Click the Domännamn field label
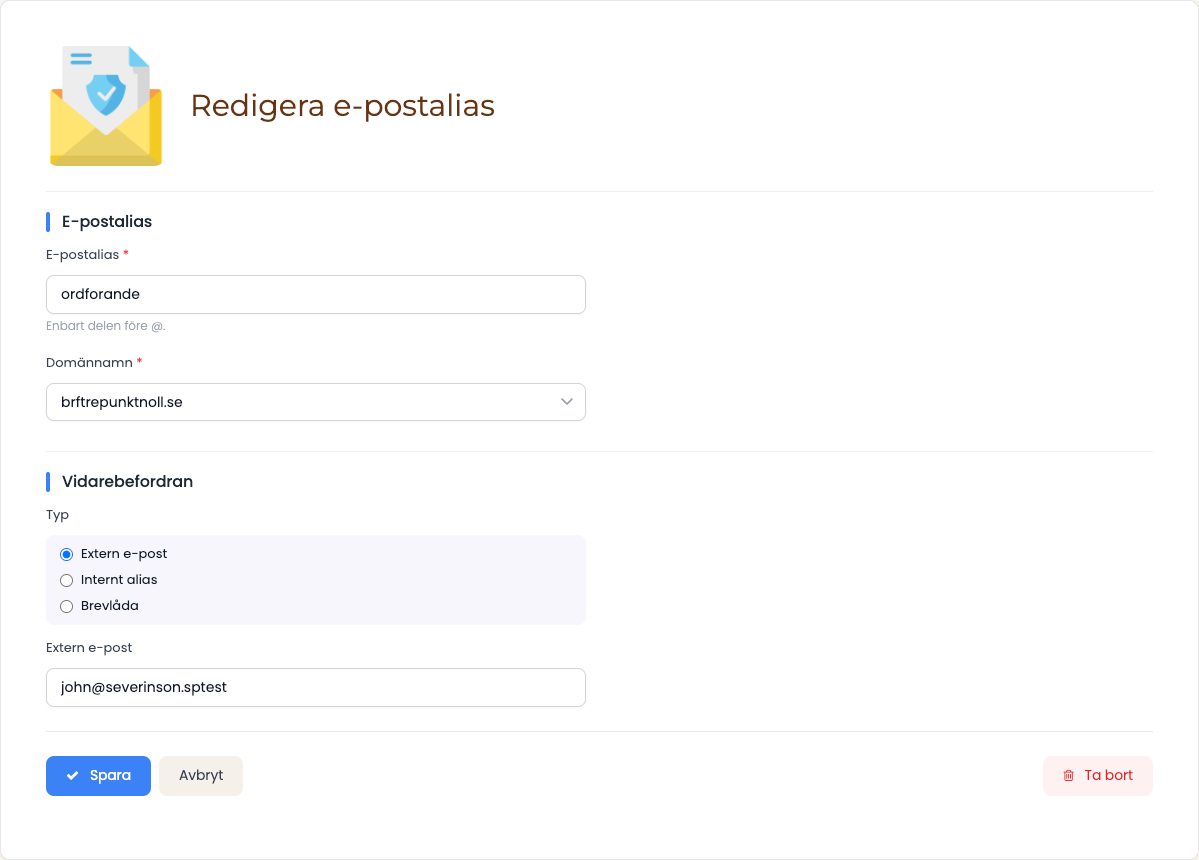1199x860 pixels. pyautogui.click(x=89, y=362)
